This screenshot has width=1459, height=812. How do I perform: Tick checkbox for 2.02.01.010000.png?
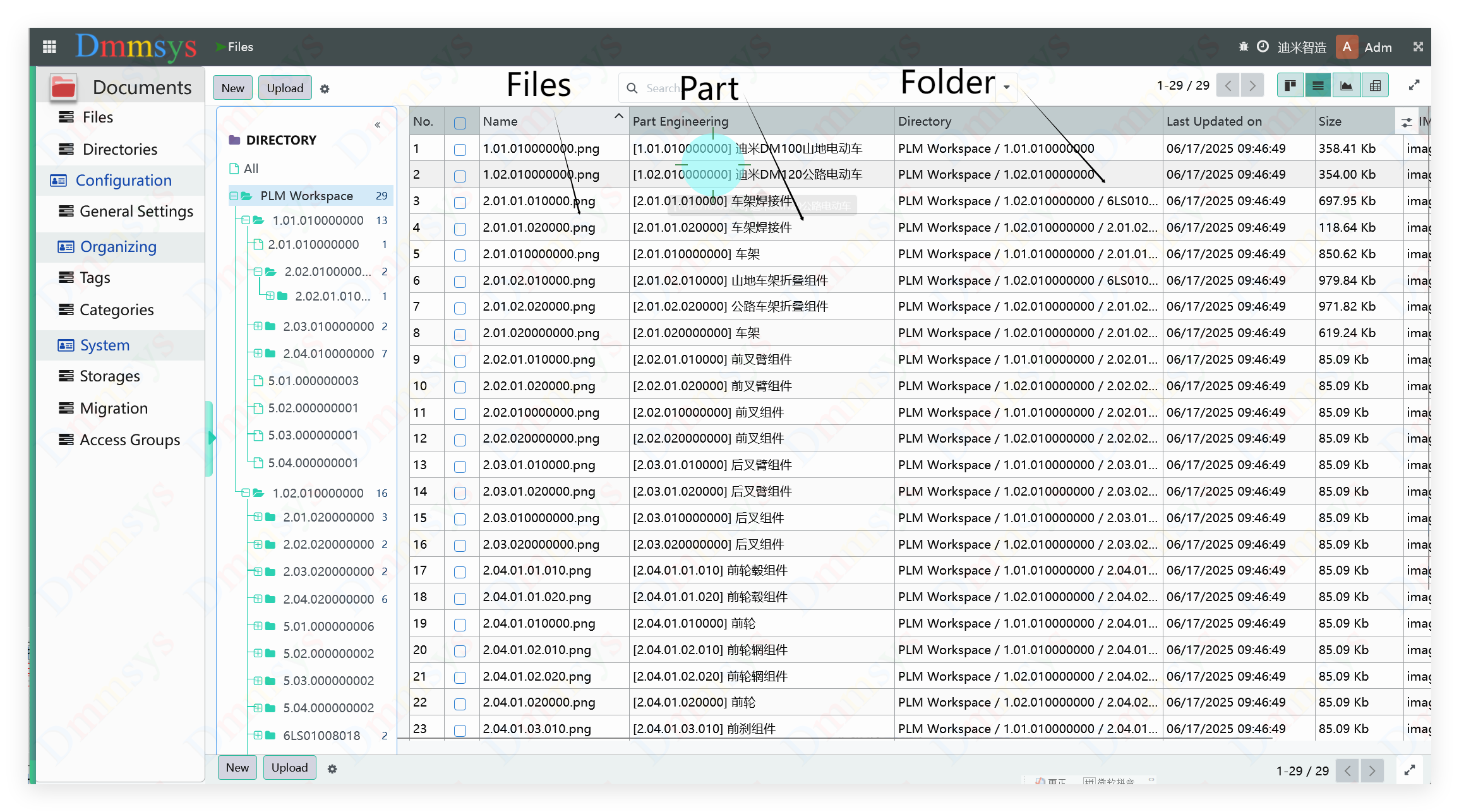coord(460,361)
